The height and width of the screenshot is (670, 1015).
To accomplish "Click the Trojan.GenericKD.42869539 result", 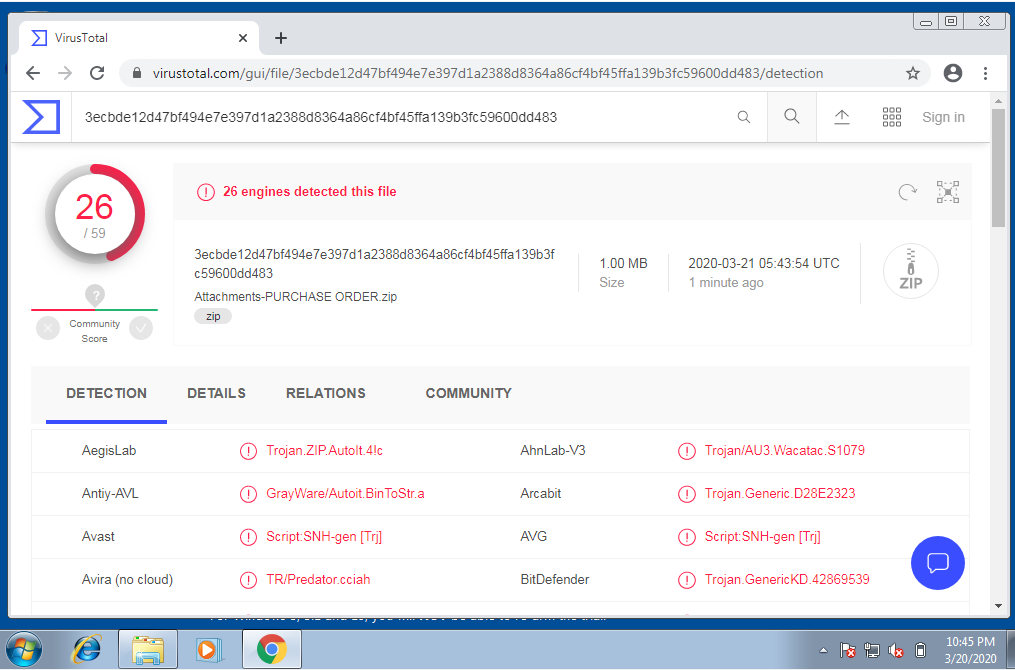I will point(787,579).
